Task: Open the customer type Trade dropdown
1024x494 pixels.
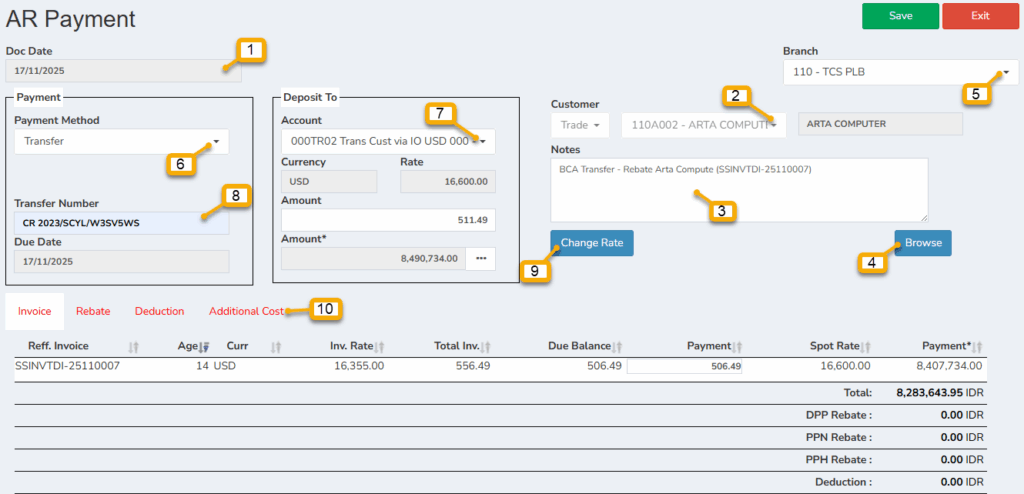Action: tap(581, 125)
